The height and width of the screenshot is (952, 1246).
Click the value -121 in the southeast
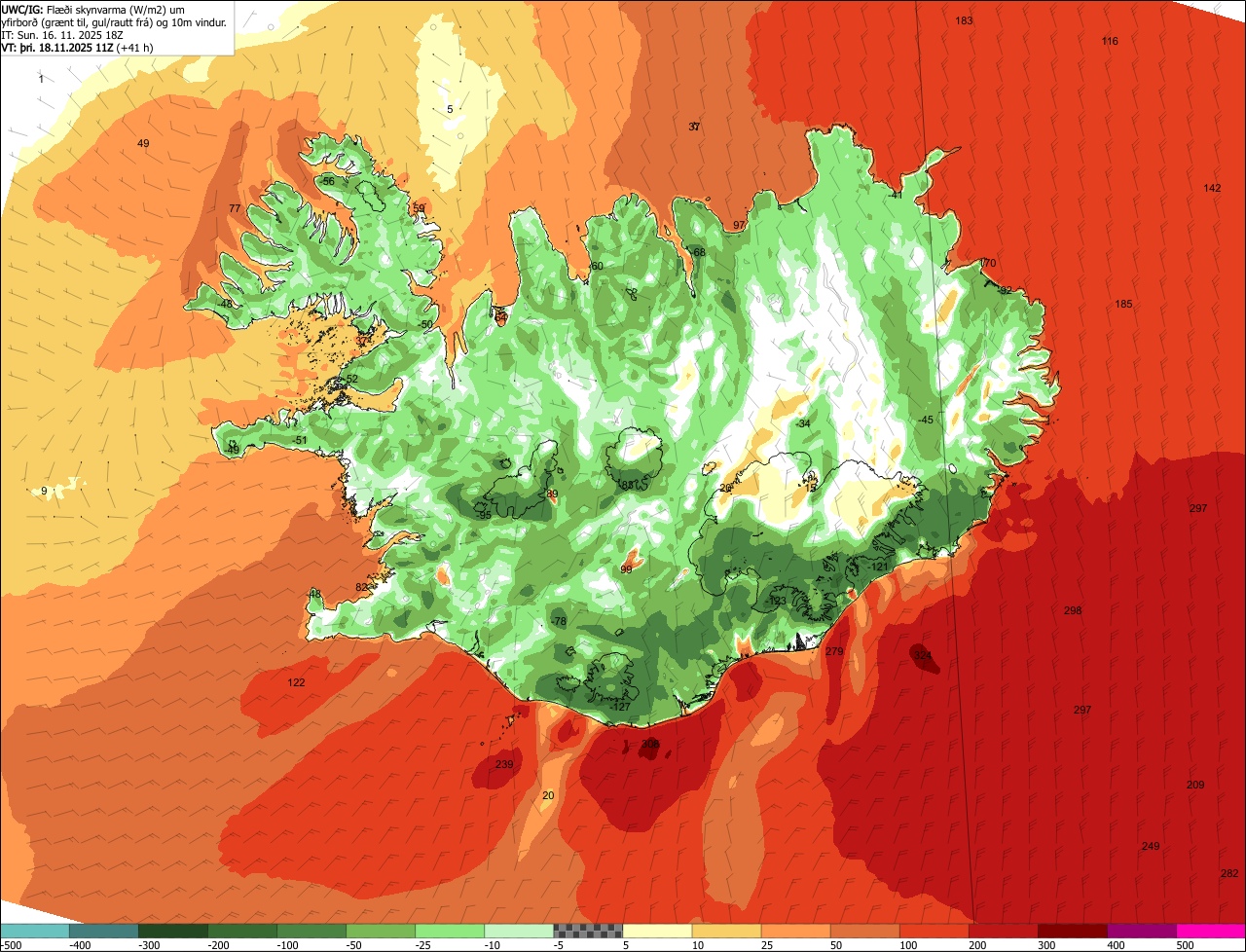tap(878, 567)
